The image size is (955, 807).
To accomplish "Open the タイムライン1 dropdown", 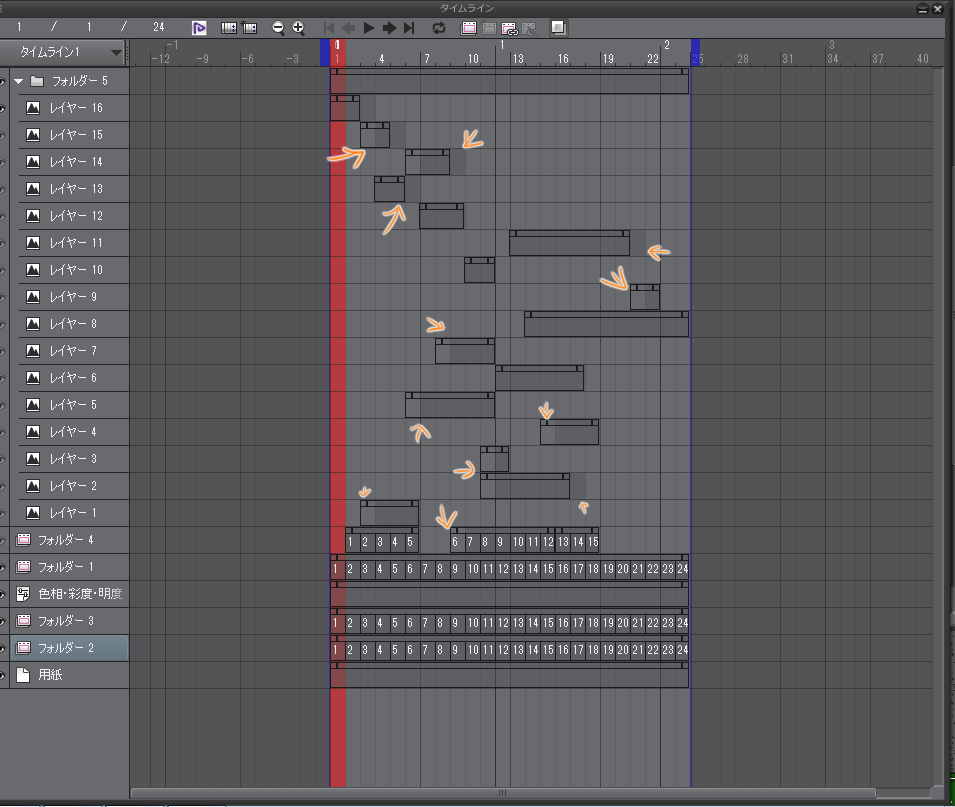I will pos(116,52).
